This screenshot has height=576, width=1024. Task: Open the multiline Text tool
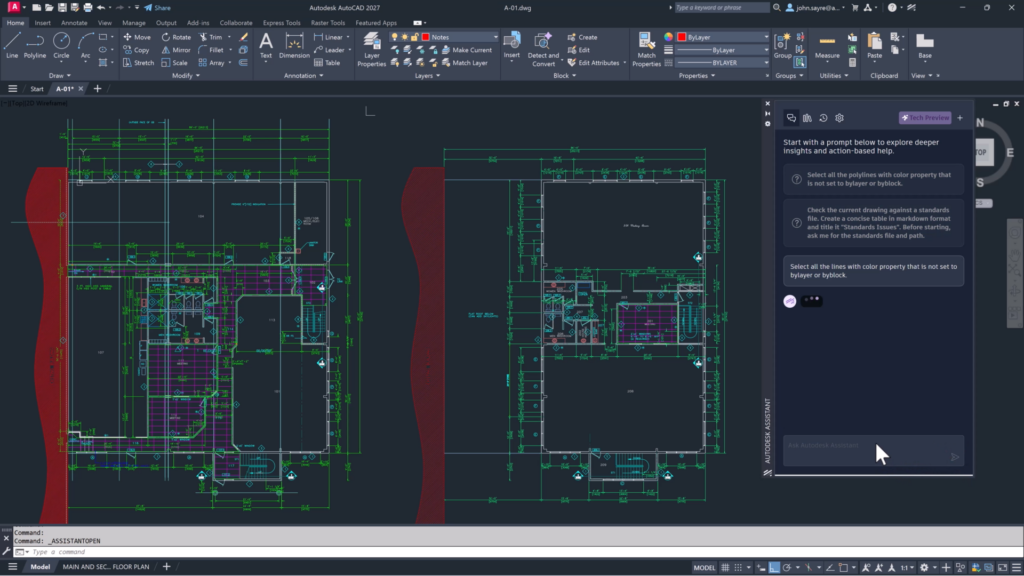point(266,46)
